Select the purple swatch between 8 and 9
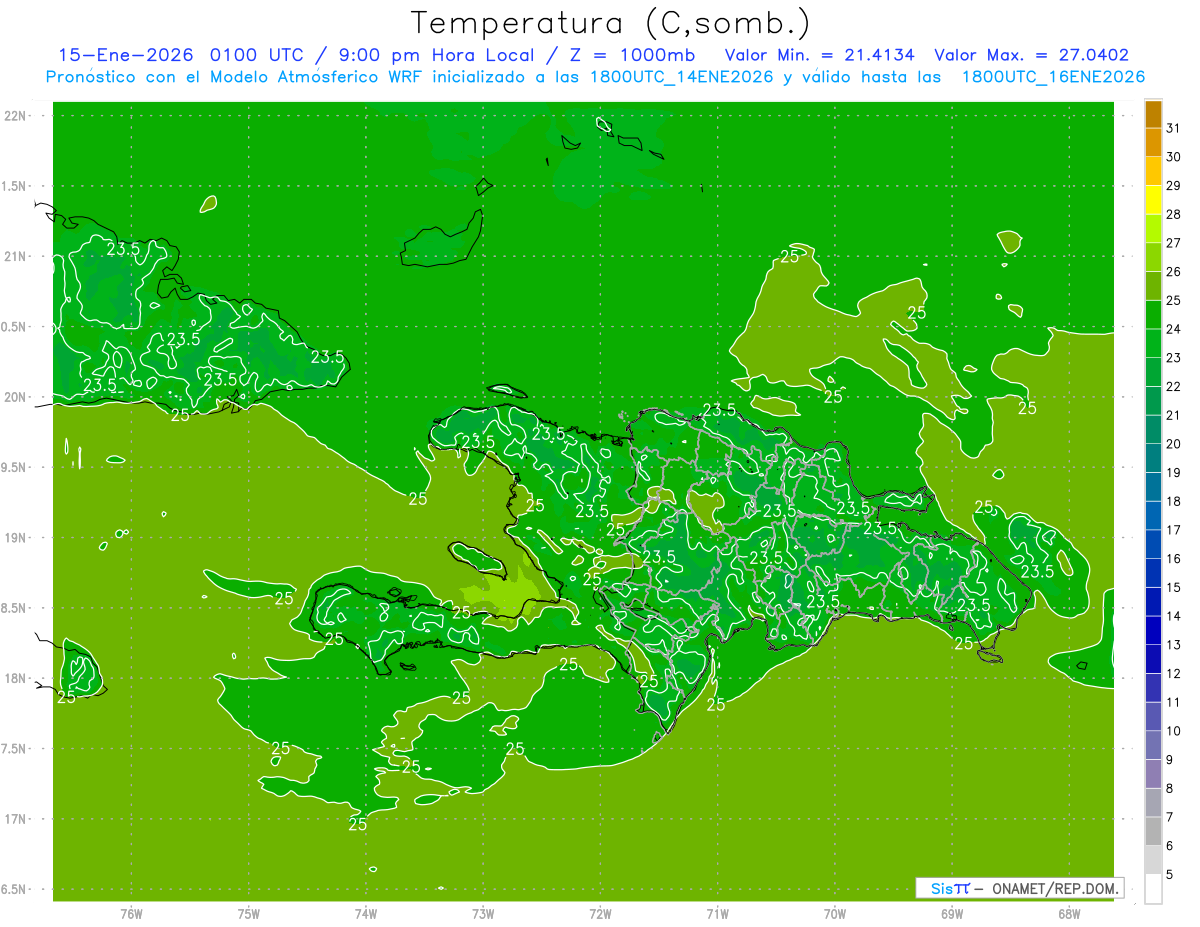Viewport: 1200px width, 927px height. pos(1153,774)
